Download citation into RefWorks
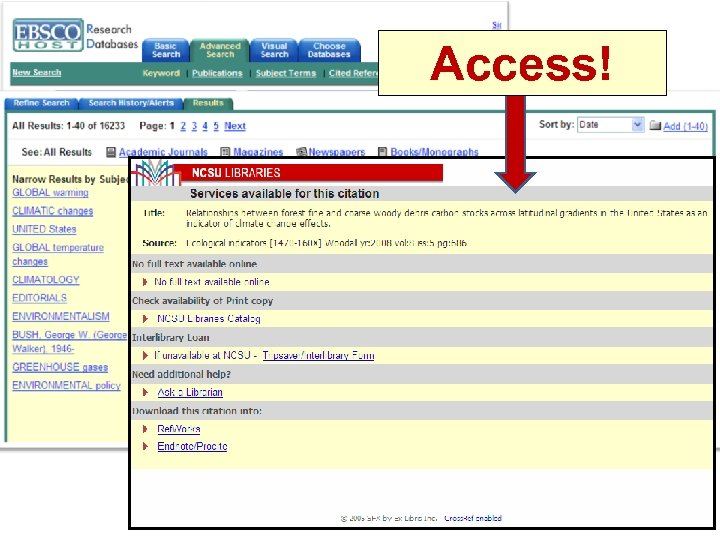The height and width of the screenshot is (540, 720). 179,429
